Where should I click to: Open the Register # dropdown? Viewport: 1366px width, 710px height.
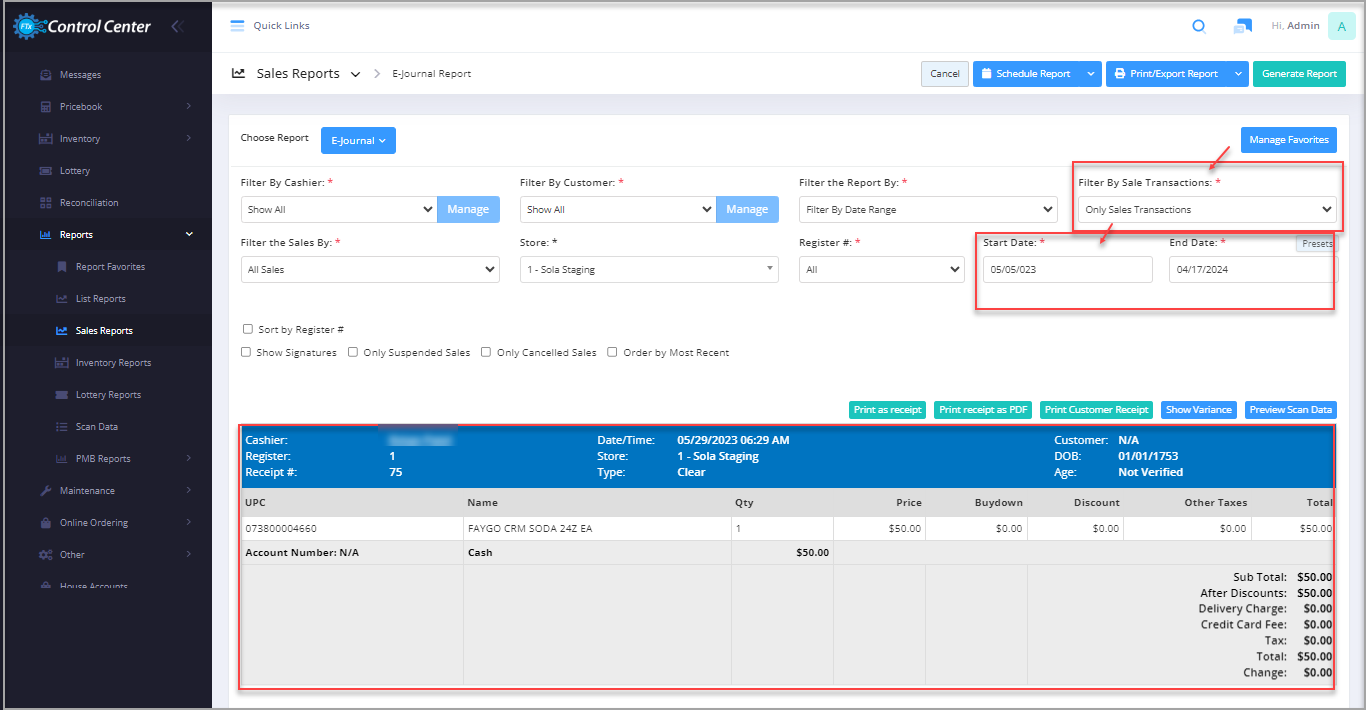(x=881, y=269)
